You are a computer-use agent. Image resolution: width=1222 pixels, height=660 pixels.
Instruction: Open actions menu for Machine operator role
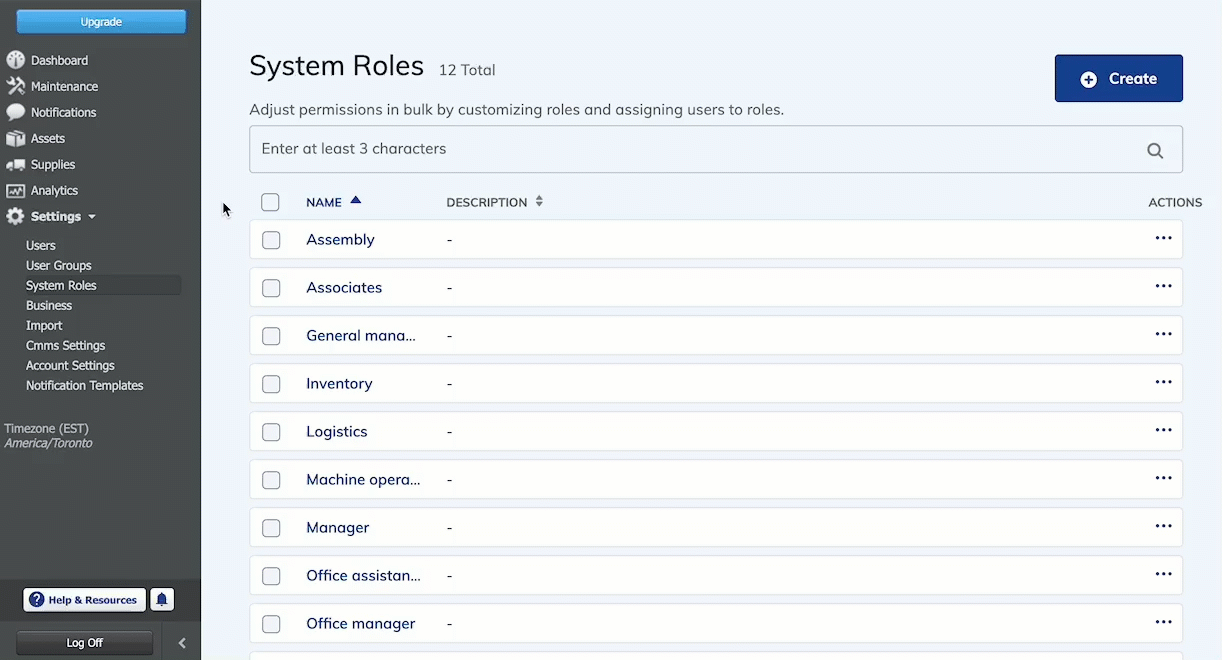[1163, 478]
